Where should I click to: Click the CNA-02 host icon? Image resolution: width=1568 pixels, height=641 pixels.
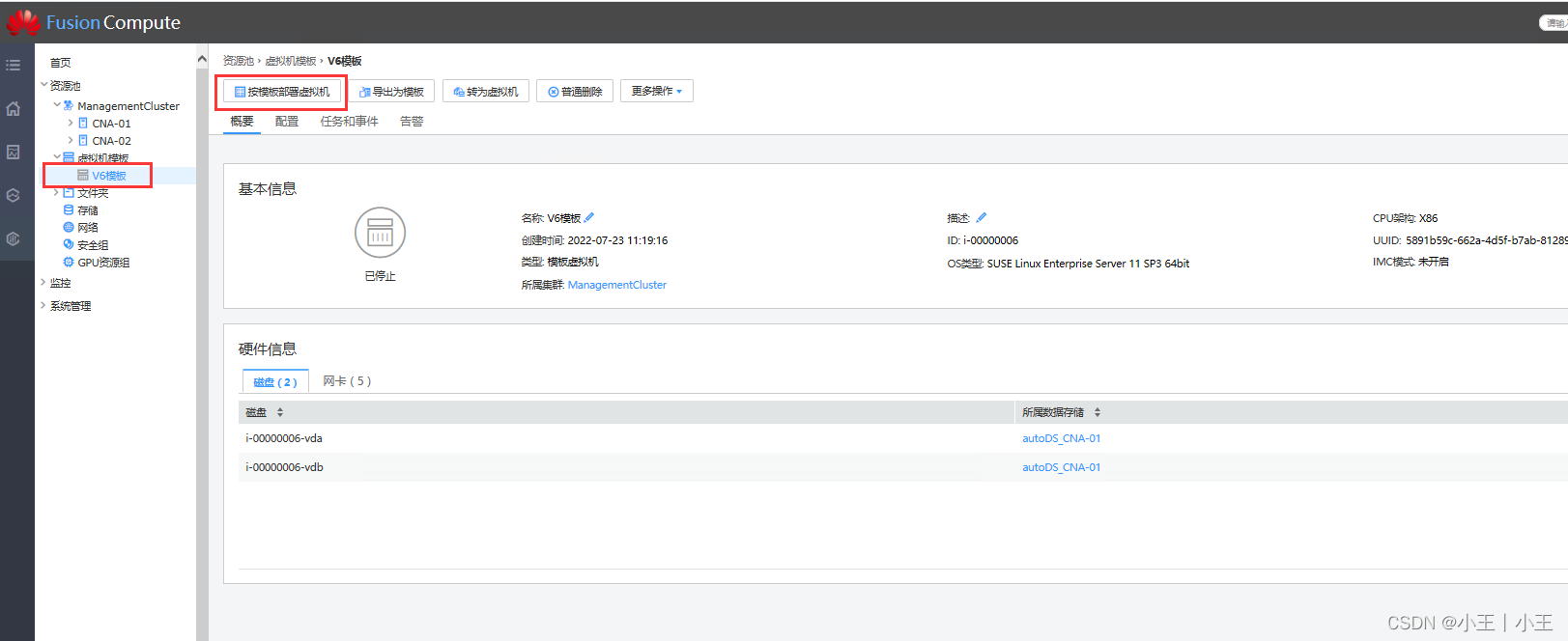tap(83, 140)
